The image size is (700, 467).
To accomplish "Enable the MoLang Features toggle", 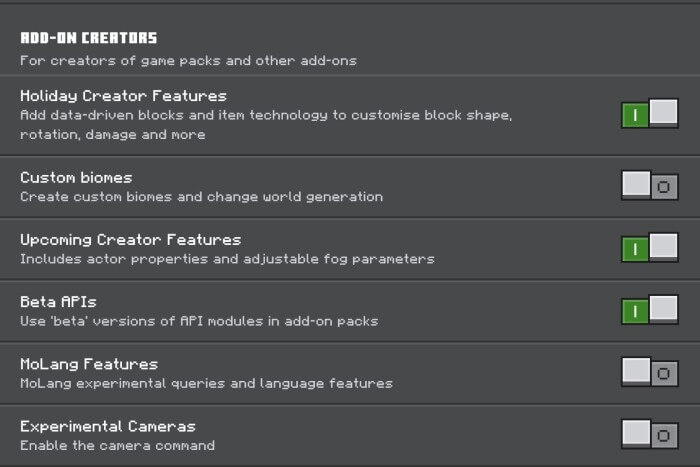I will 650,372.
